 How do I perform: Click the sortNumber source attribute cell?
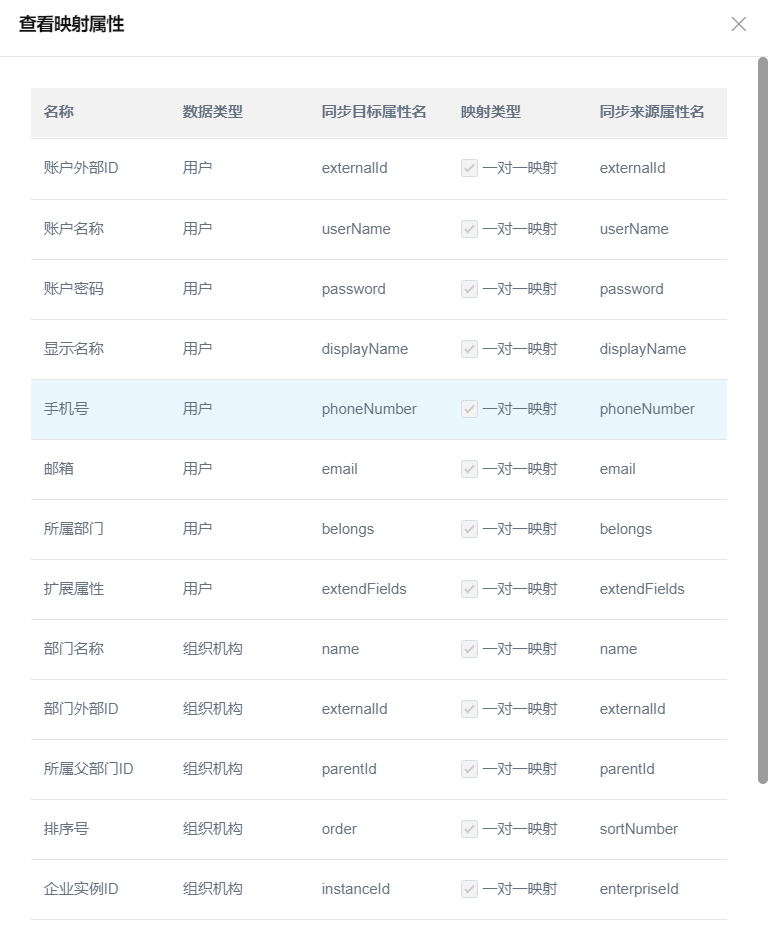coord(638,829)
